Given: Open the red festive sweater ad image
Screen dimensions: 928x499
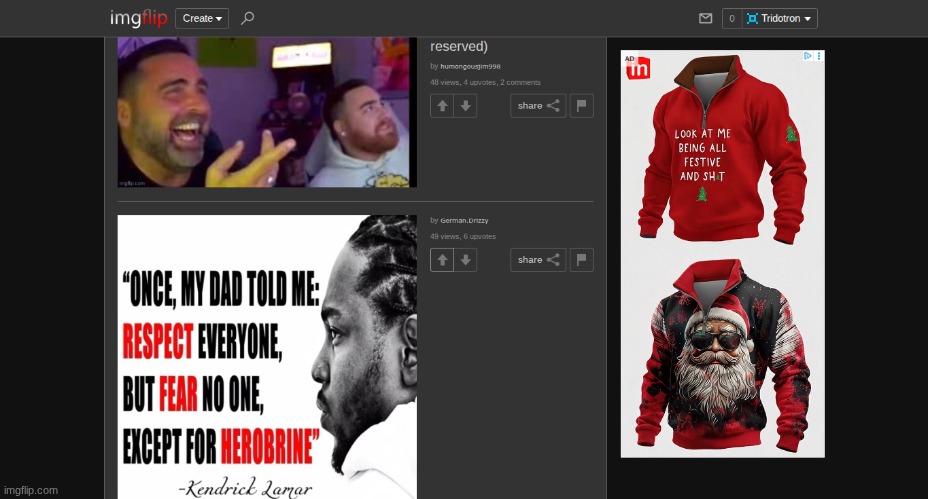Looking at the screenshot, I should pos(722,149).
